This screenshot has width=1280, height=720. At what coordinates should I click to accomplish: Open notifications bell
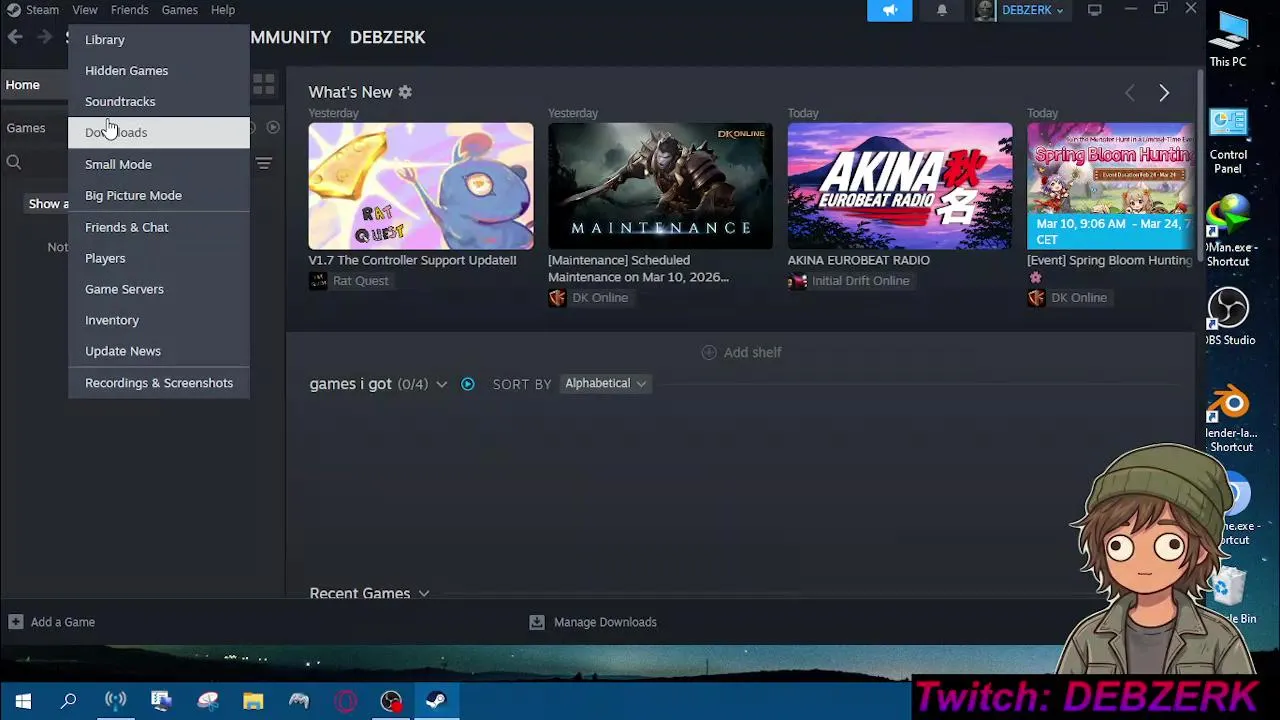point(941,10)
